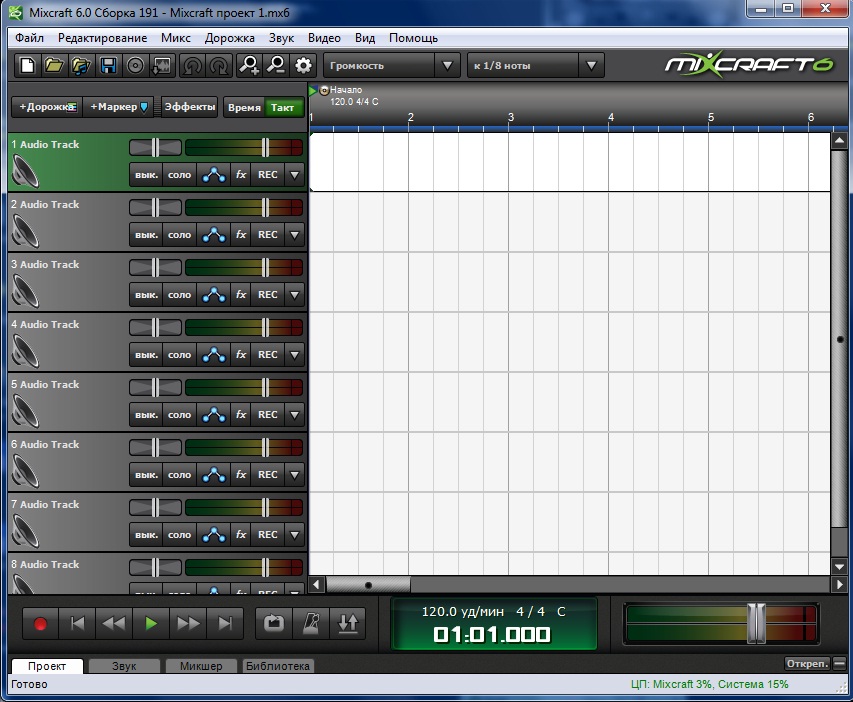Open fx for 5 Audio Track
The height and width of the screenshot is (702, 853).
click(x=241, y=415)
